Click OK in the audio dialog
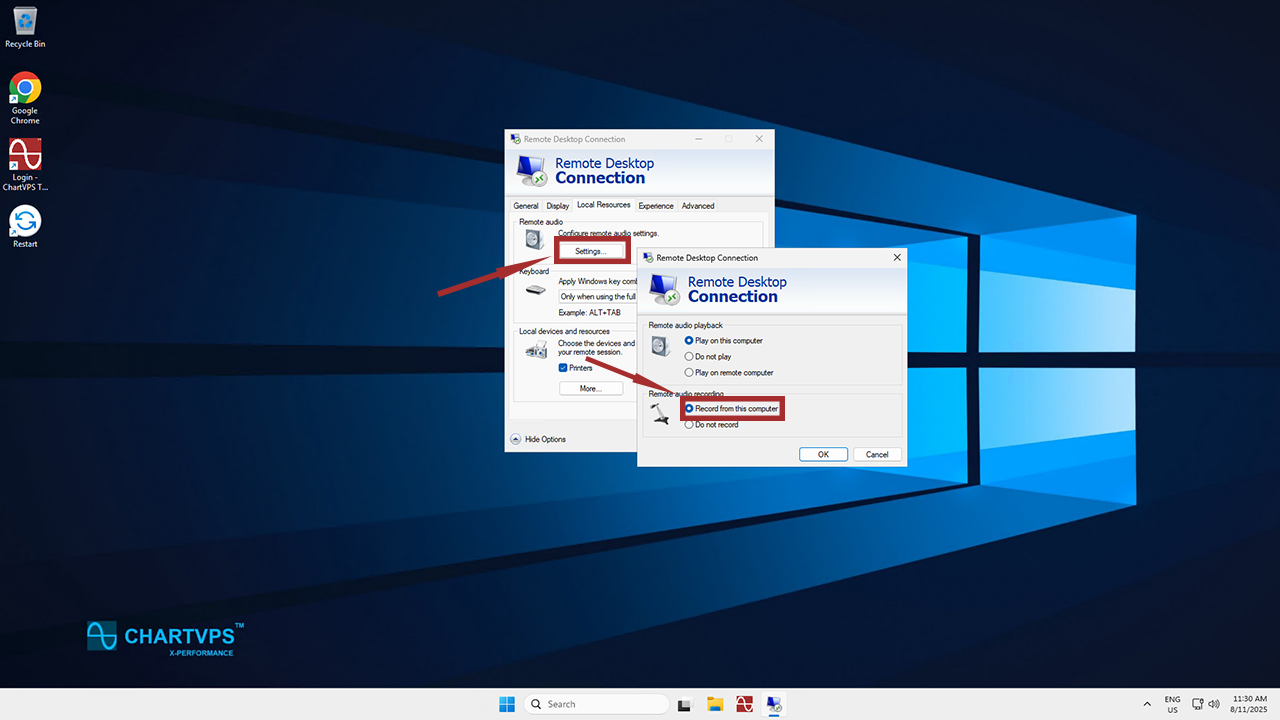Viewport: 1280px width, 720px height. coord(823,454)
